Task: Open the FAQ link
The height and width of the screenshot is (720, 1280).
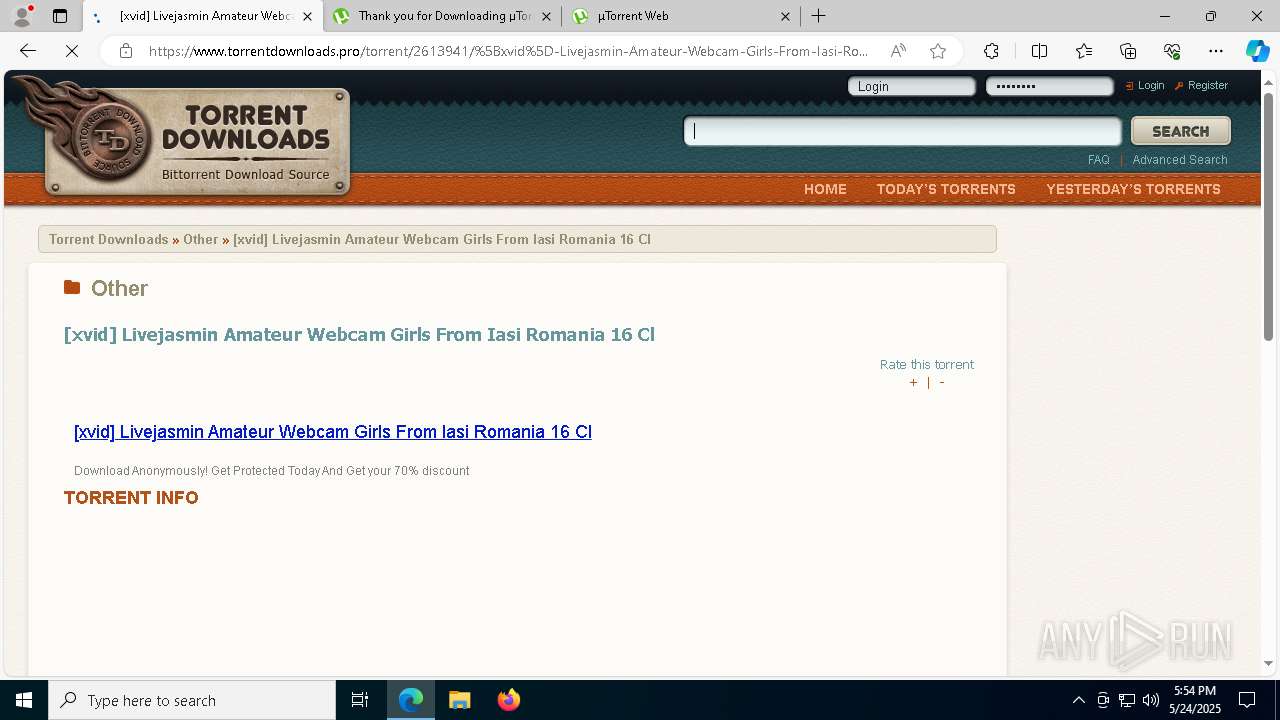Action: 1098,160
